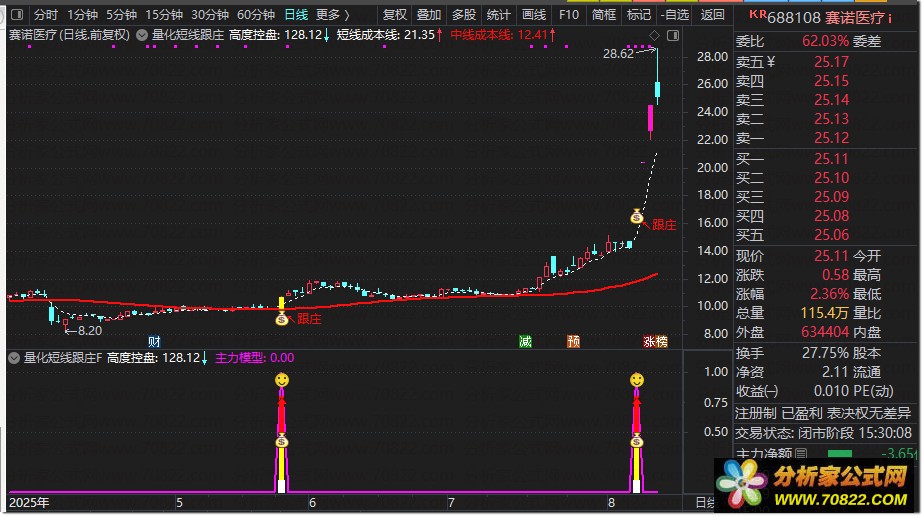Viewport: 924px width, 516px height.
Task: Click the 主力模型 0.00 label
Action: point(255,358)
